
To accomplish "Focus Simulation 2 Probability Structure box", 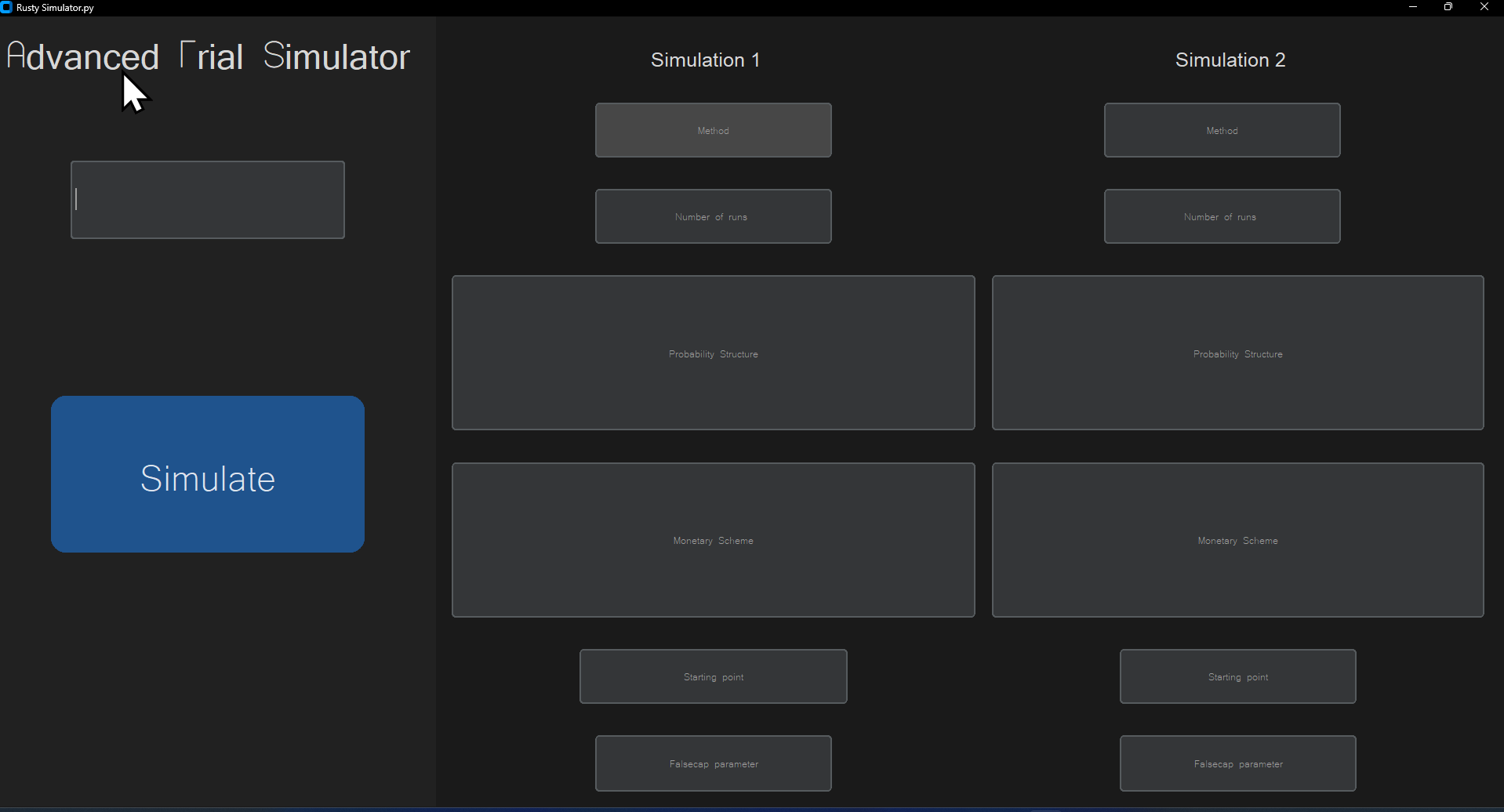I will [x=1237, y=353].
